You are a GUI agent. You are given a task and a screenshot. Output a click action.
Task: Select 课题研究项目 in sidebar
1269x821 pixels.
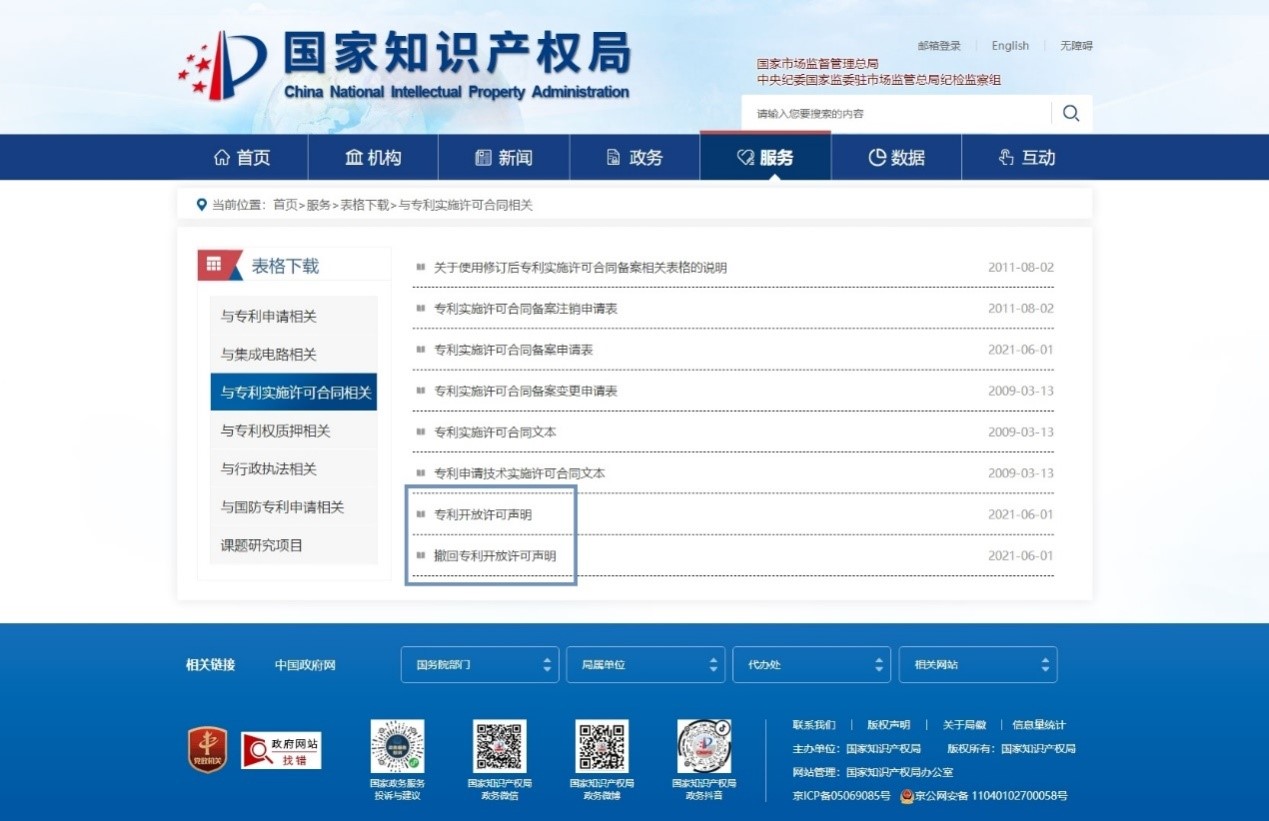[x=293, y=545]
